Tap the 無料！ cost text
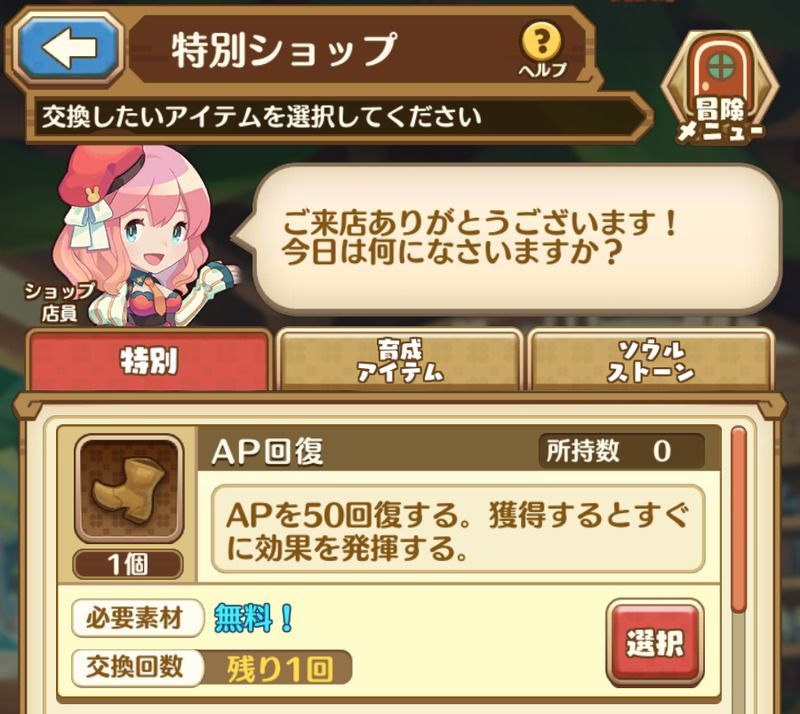The image size is (800, 714). point(254,618)
